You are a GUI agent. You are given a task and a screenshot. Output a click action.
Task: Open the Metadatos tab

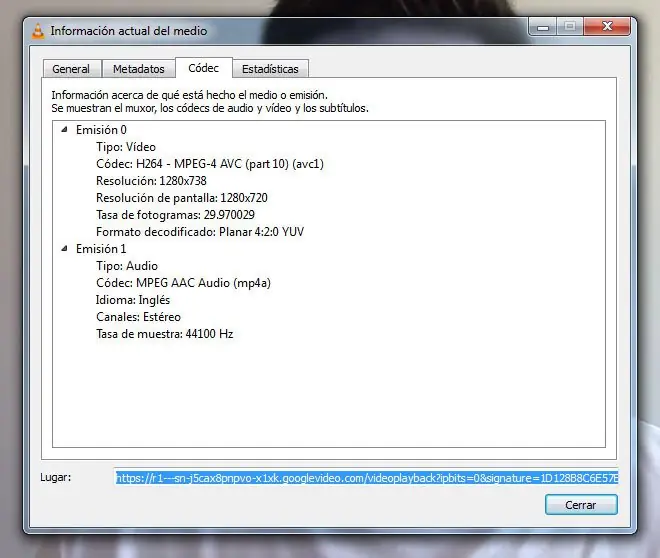click(138, 69)
